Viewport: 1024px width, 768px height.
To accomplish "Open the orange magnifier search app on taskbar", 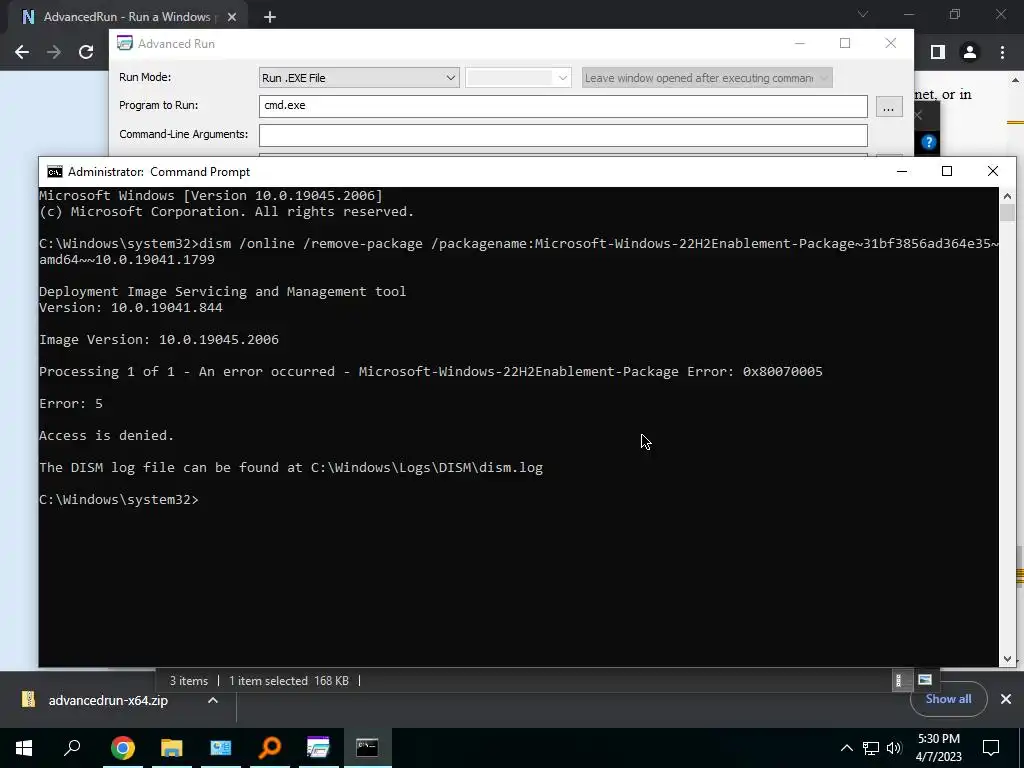I will (269, 747).
